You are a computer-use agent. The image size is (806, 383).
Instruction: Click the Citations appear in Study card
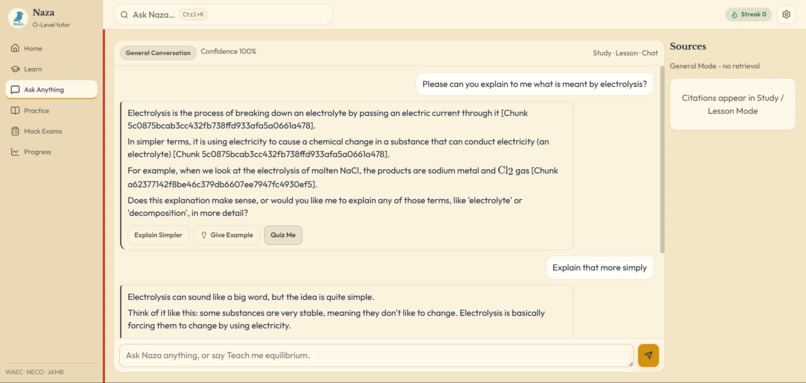pos(732,104)
